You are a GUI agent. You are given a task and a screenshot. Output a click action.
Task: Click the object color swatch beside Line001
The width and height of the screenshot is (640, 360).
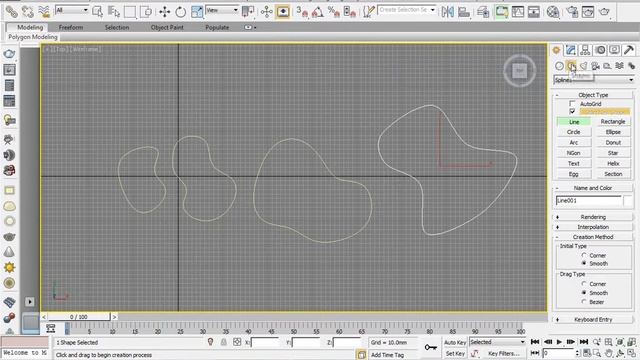pos(628,200)
